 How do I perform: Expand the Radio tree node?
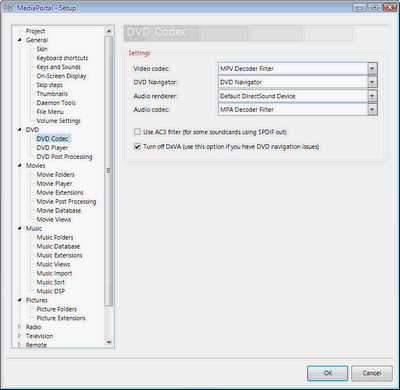20,327
